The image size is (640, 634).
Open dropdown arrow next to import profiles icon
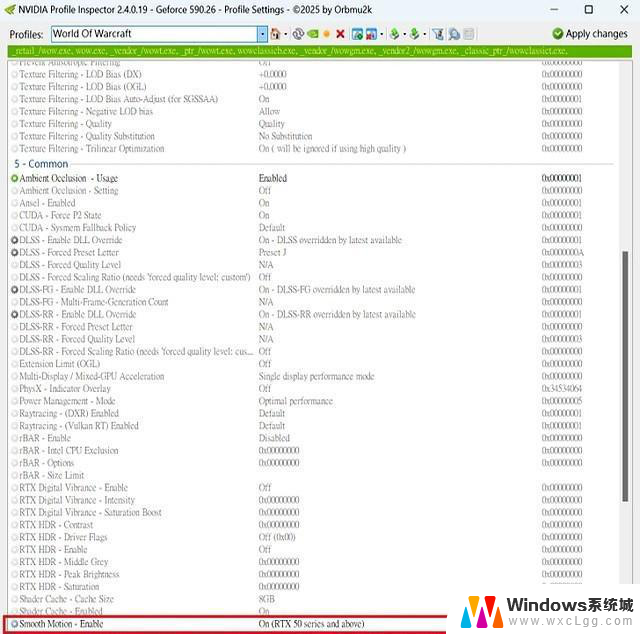click(x=424, y=34)
